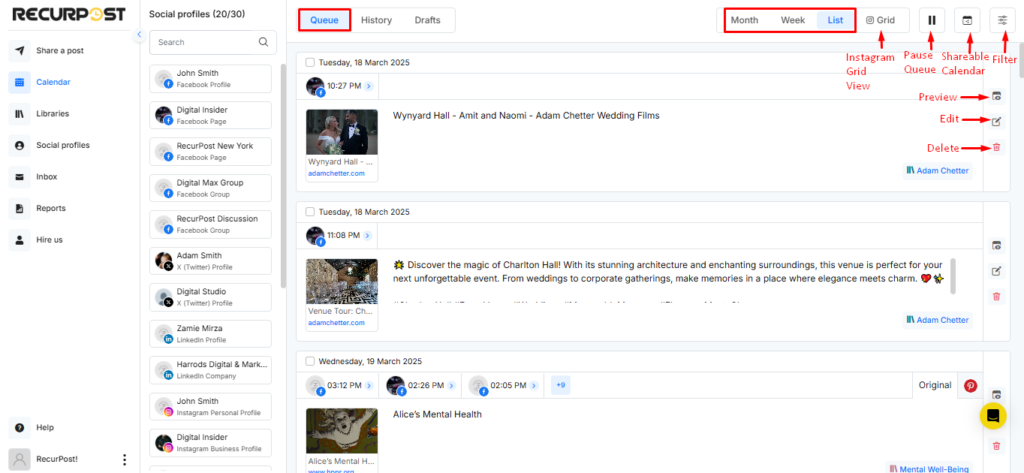Image resolution: width=1024 pixels, height=473 pixels.
Task: Click the Charlton Hall venue thumbnail
Action: [342, 282]
